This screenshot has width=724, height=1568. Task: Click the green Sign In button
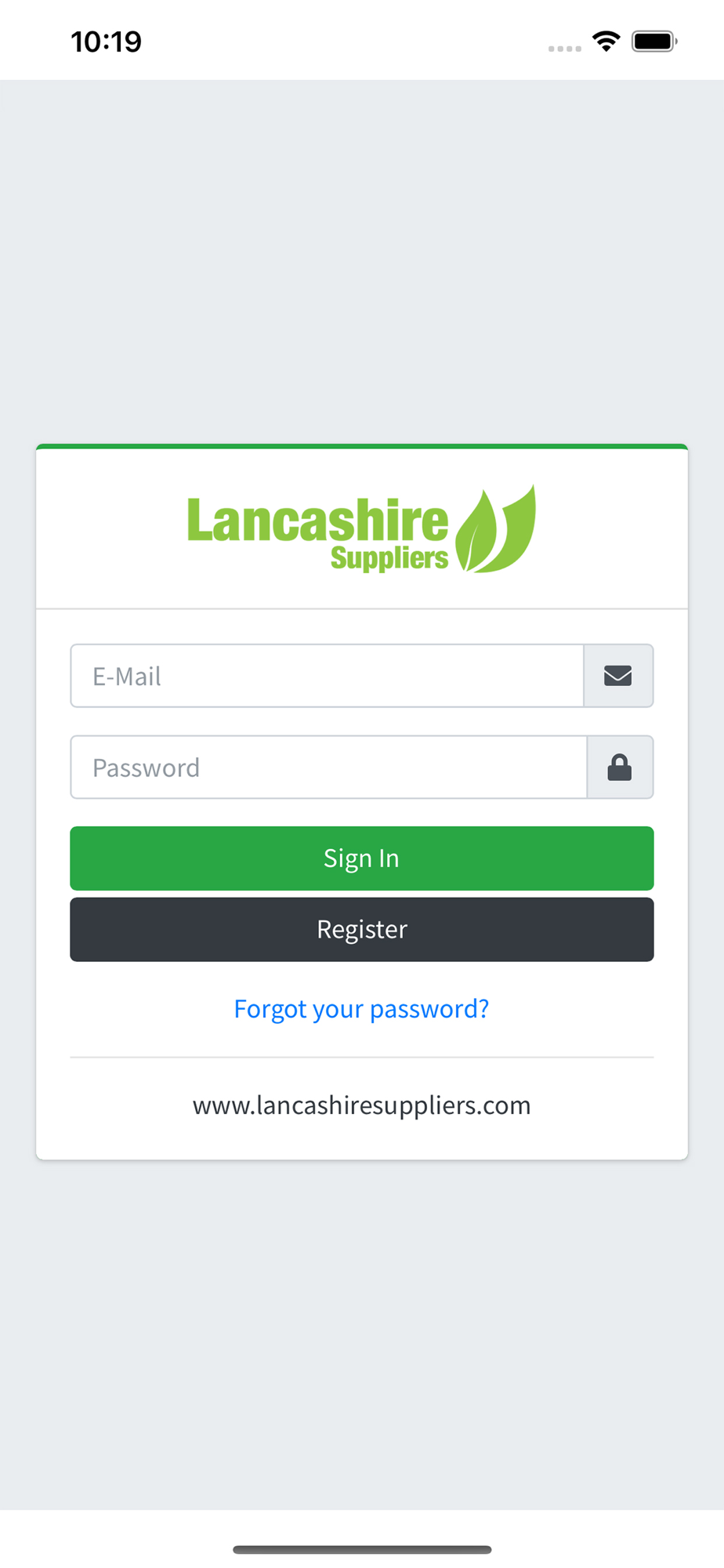pyautogui.click(x=362, y=858)
